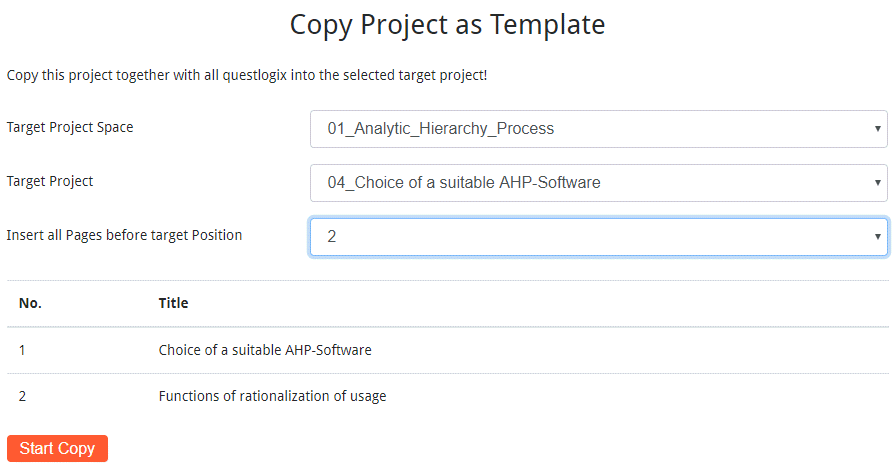Click the 'Target Project' label
This screenshot has width=896, height=466.
pos(50,181)
